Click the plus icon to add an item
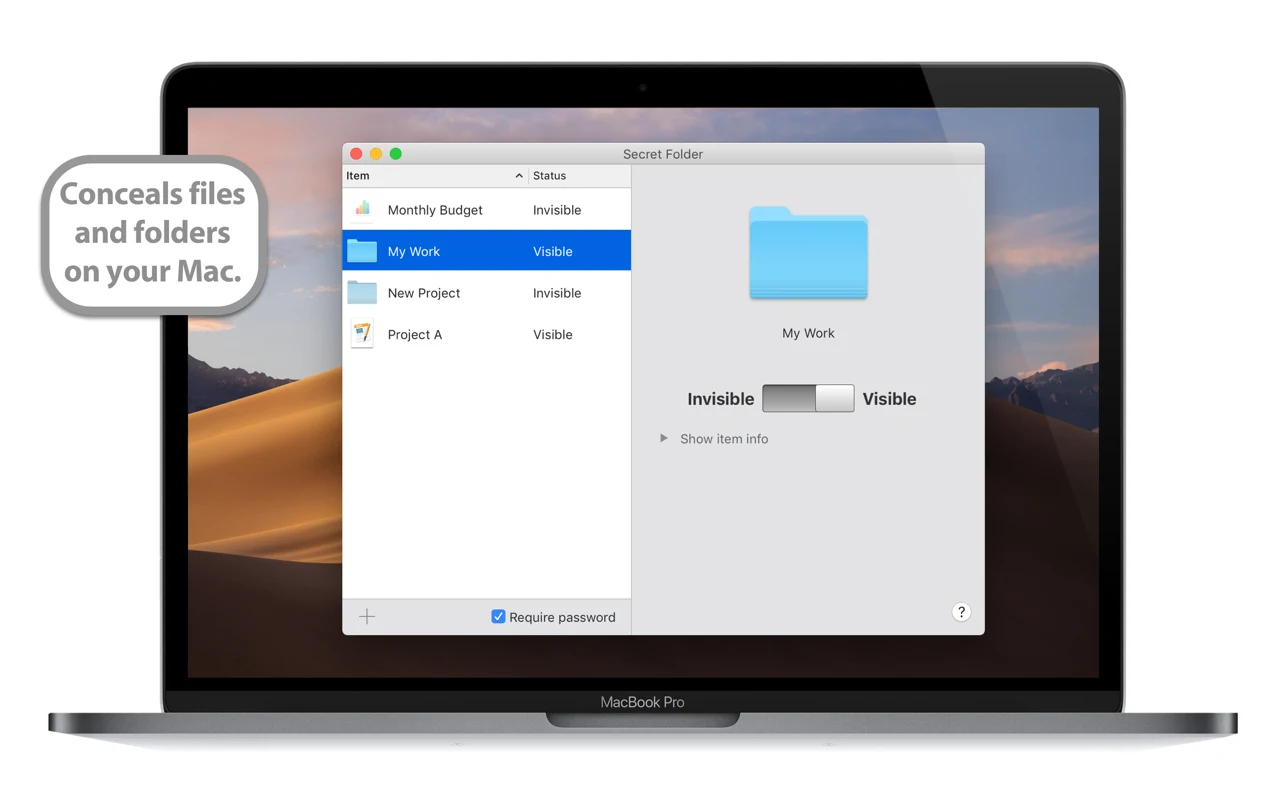Image resolution: width=1286 pixels, height=804 pixels. point(366,616)
